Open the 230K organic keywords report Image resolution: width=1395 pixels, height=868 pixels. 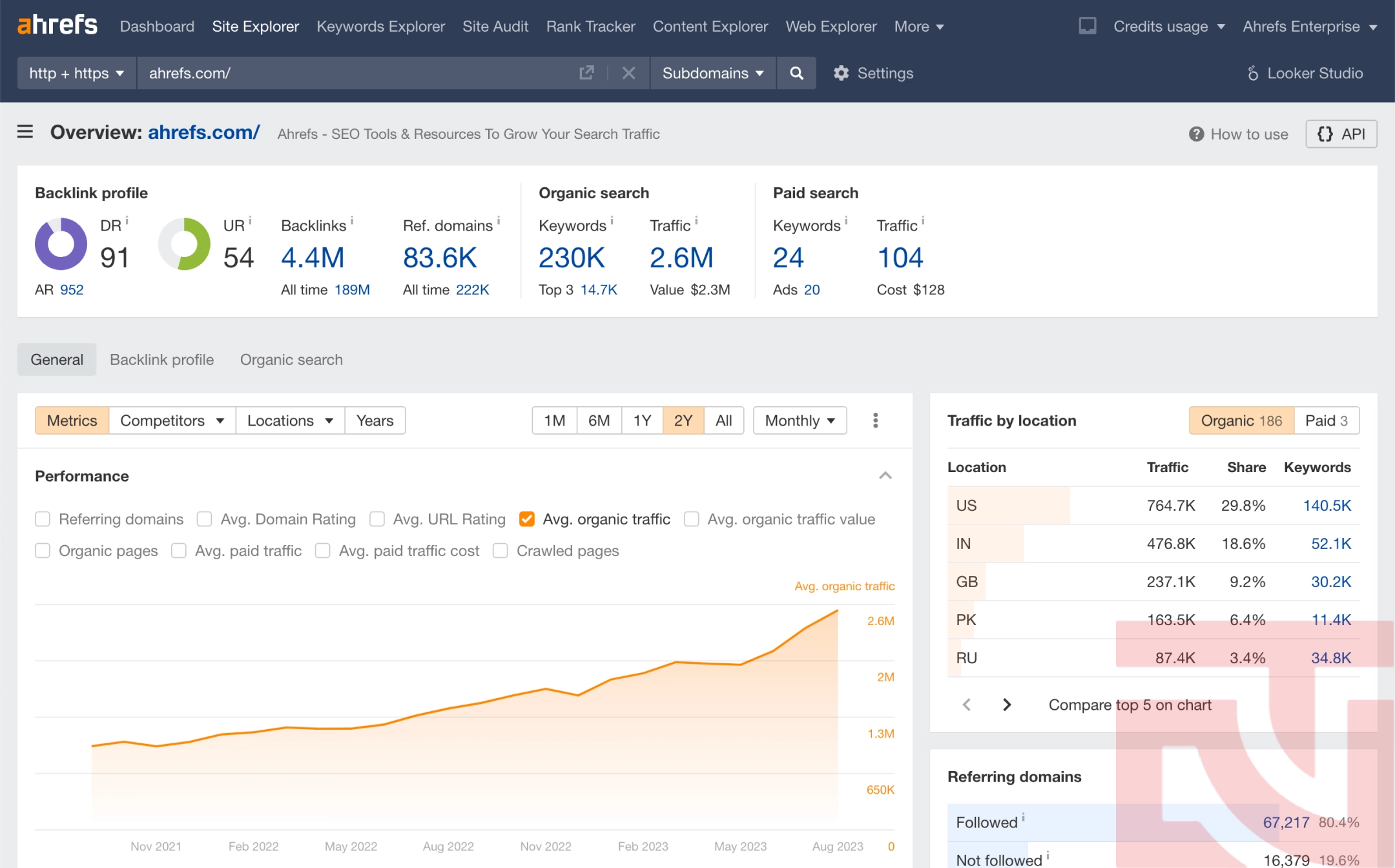[572, 258]
